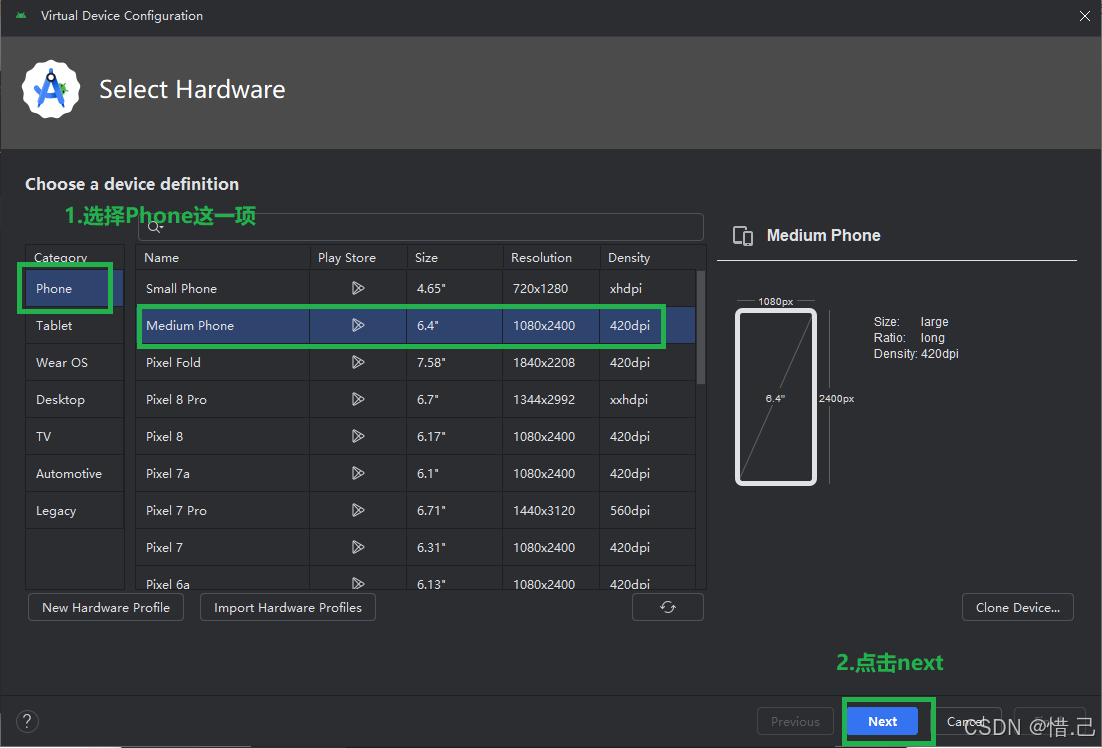Select the Automotive category
The height and width of the screenshot is (748, 1102).
pos(74,474)
